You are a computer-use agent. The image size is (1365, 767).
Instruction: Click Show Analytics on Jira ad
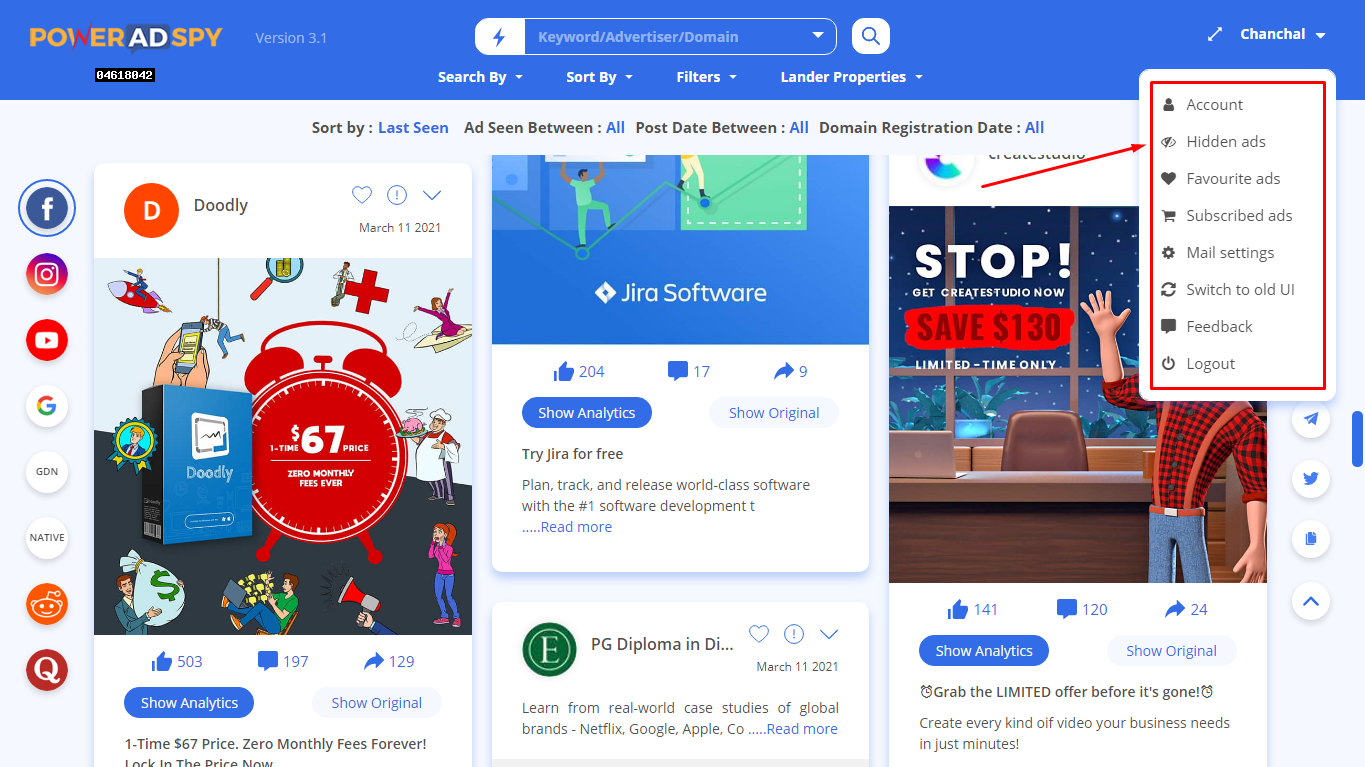coord(587,413)
